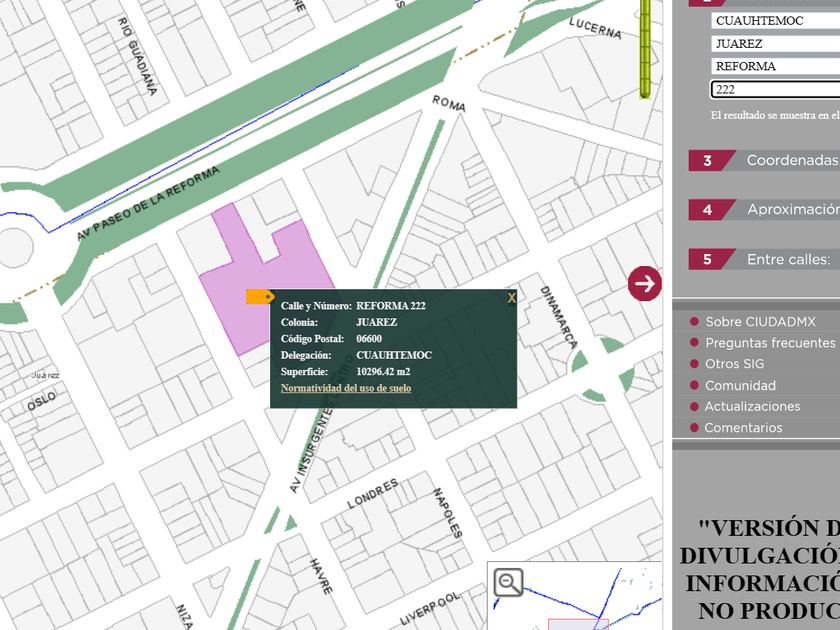Click the red bullet beside Comentarios
This screenshot has height=630, width=840.
pyautogui.click(x=694, y=428)
